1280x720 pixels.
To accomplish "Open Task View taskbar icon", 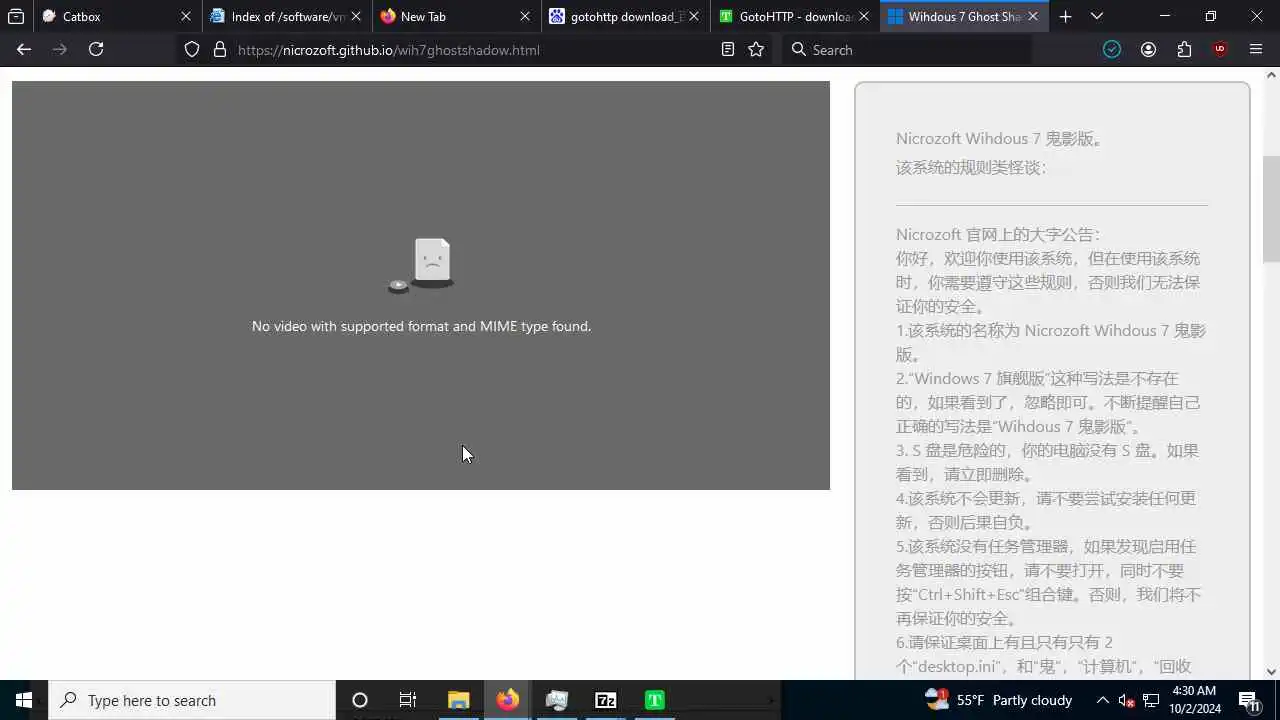I will [x=408, y=700].
